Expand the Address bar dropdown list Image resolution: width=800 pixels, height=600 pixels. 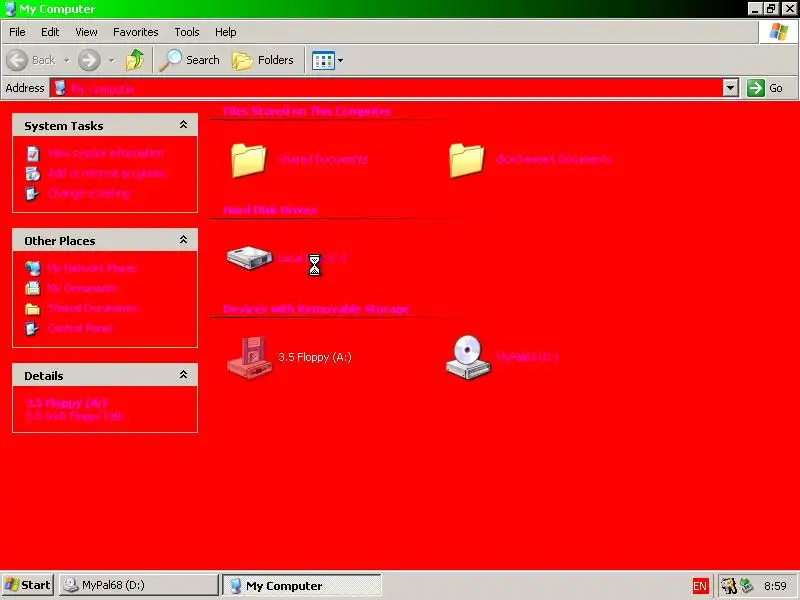pyautogui.click(x=731, y=88)
